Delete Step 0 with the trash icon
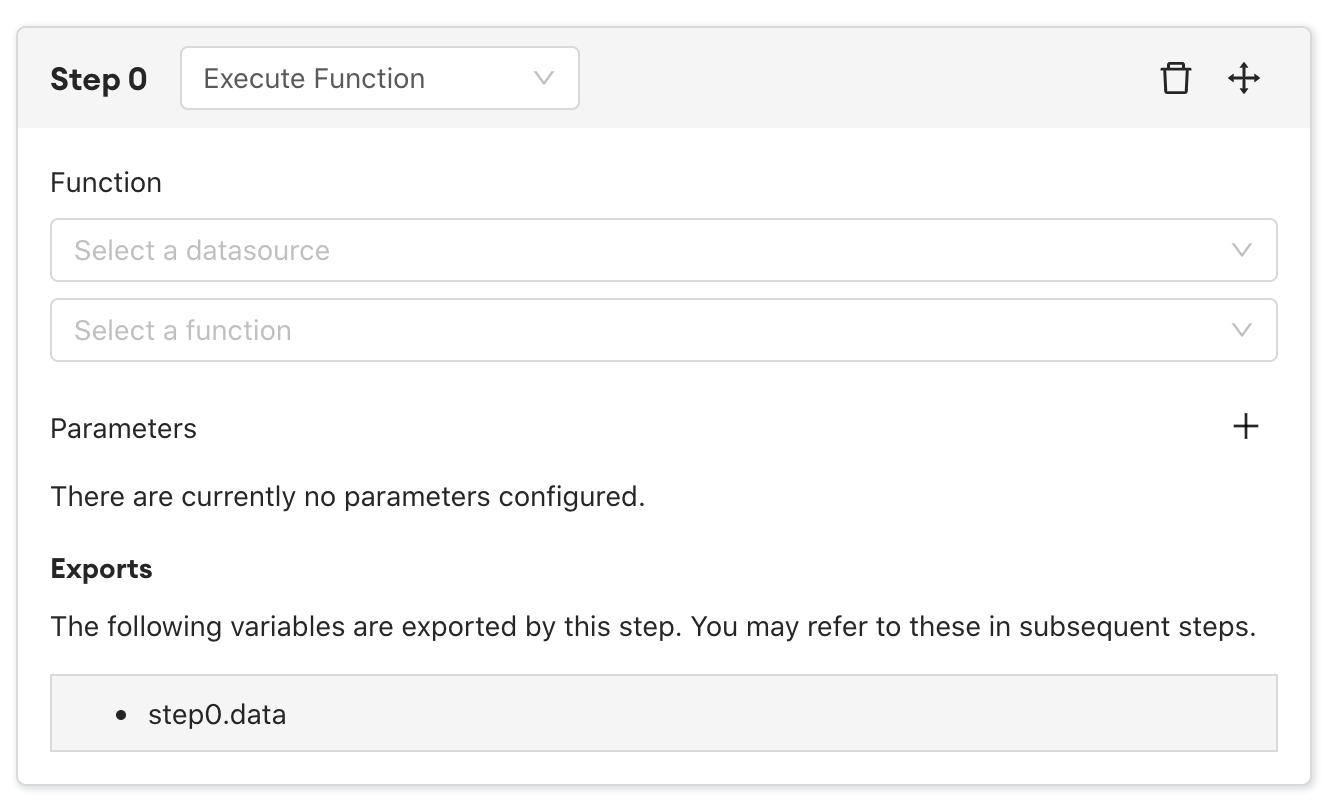Image resolution: width=1334 pixels, height=806 pixels. click(1175, 78)
